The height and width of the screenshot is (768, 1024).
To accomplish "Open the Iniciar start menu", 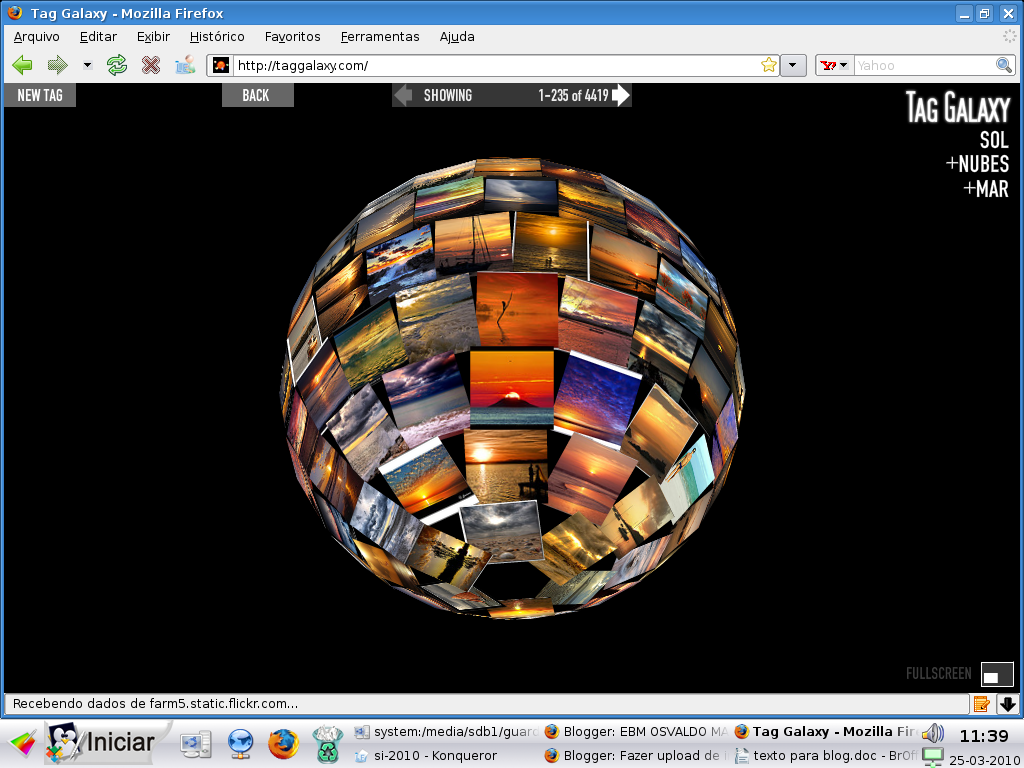I will (108, 742).
